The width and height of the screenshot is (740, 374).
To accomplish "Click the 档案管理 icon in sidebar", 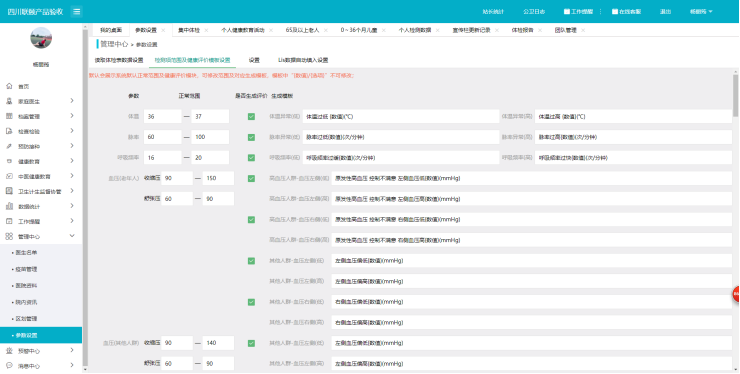I will pos(9,116).
